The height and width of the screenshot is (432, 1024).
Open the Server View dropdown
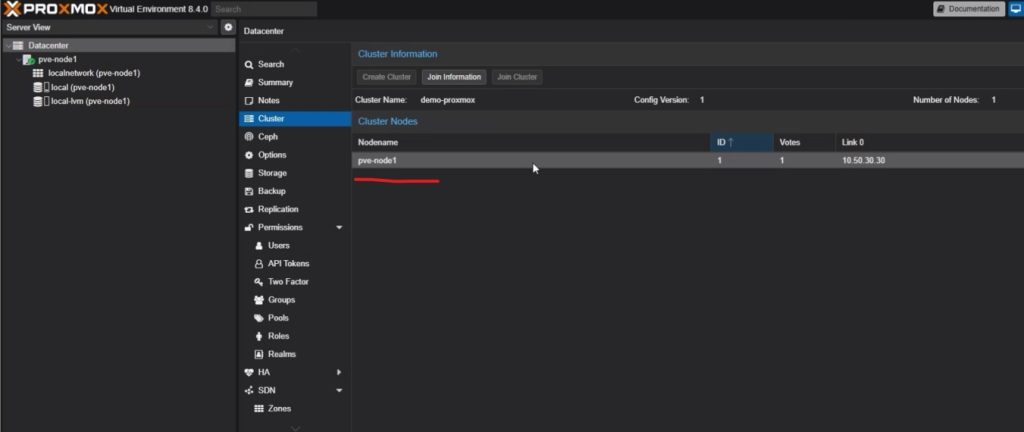pyautogui.click(x=210, y=27)
